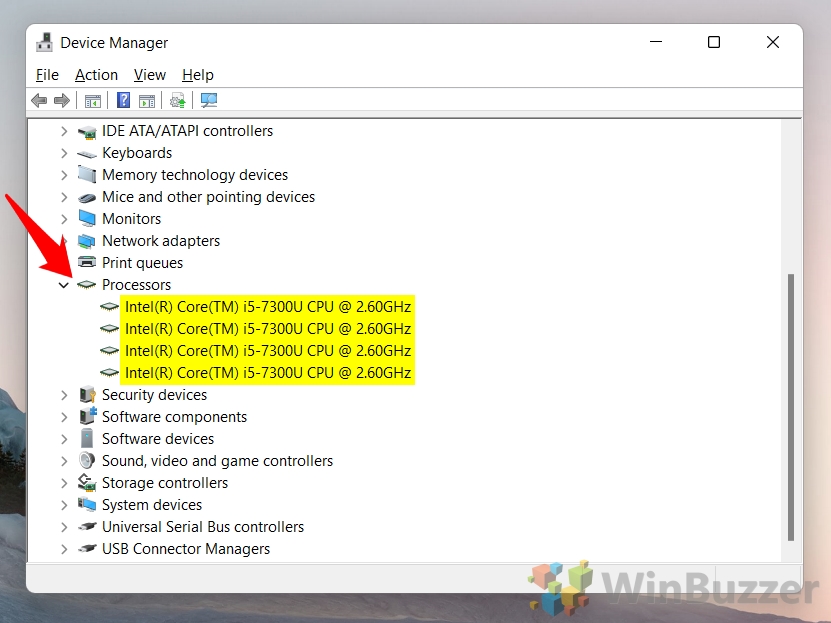The width and height of the screenshot is (831, 623).
Task: Click the Software devices icon
Action: [87, 439]
